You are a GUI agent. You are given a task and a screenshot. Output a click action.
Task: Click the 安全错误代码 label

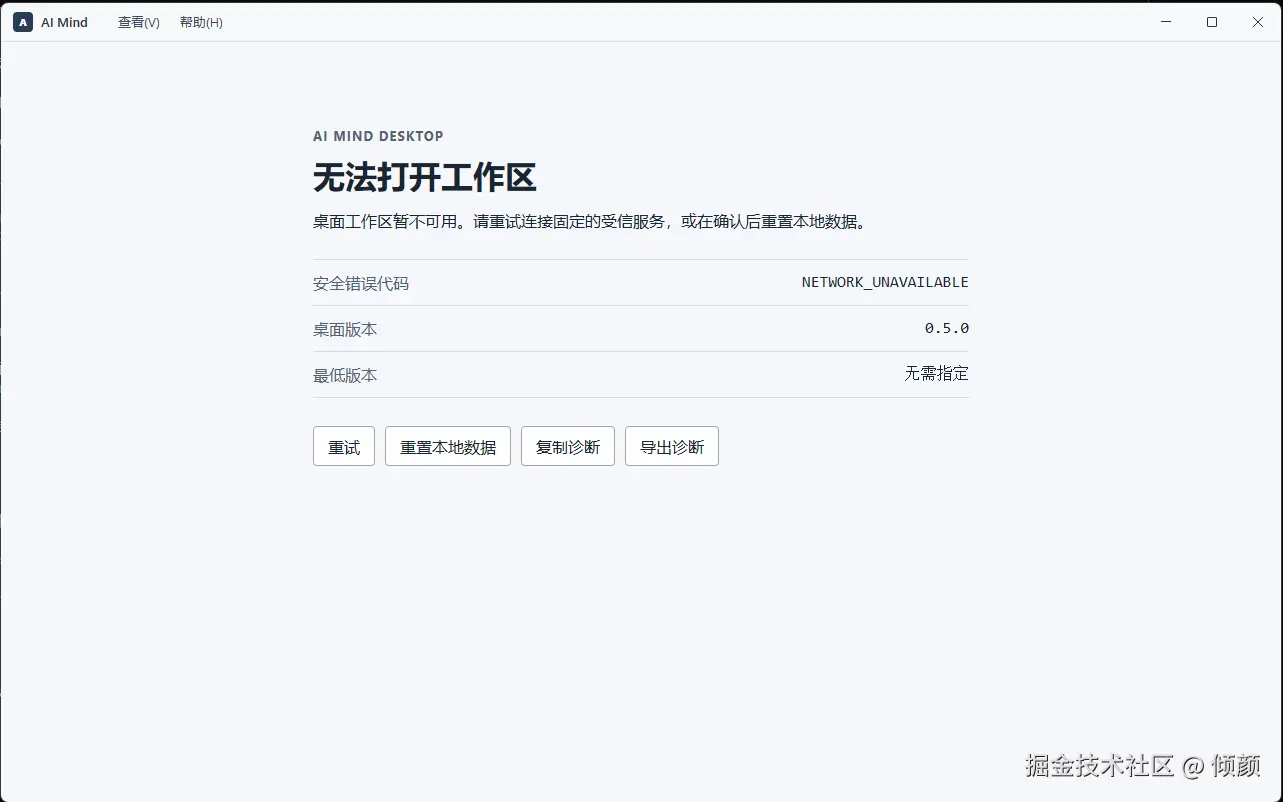pos(361,283)
